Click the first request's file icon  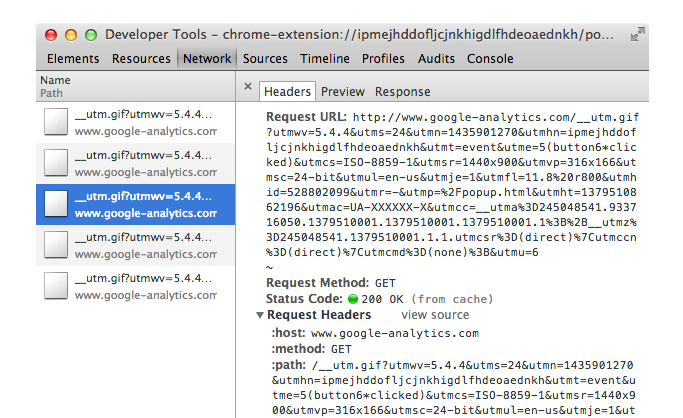coord(56,122)
